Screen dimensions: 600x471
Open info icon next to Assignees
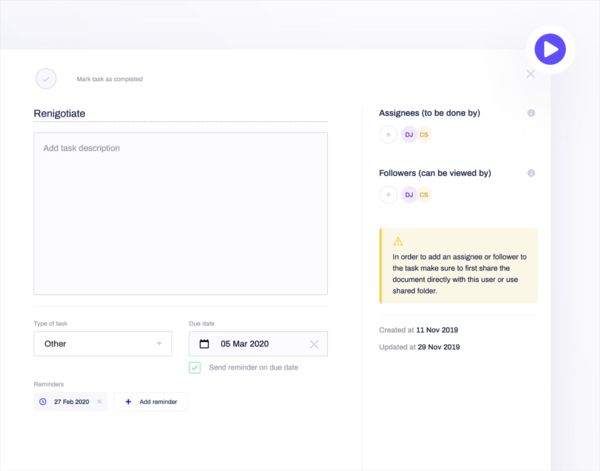(531, 113)
